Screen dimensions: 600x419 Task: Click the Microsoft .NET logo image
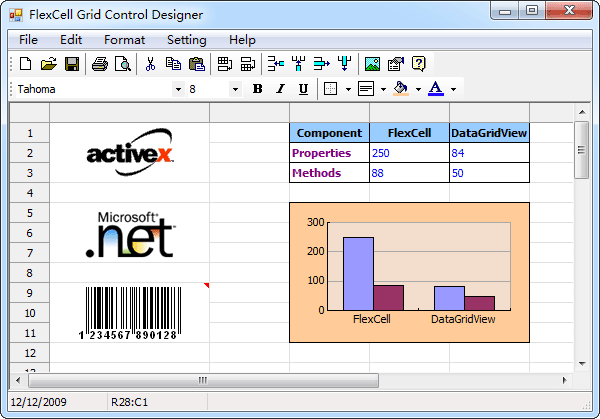(130, 234)
